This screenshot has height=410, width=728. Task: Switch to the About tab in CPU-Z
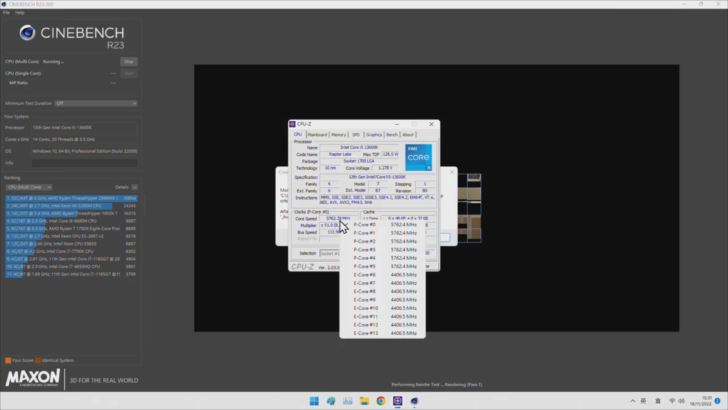[408, 135]
